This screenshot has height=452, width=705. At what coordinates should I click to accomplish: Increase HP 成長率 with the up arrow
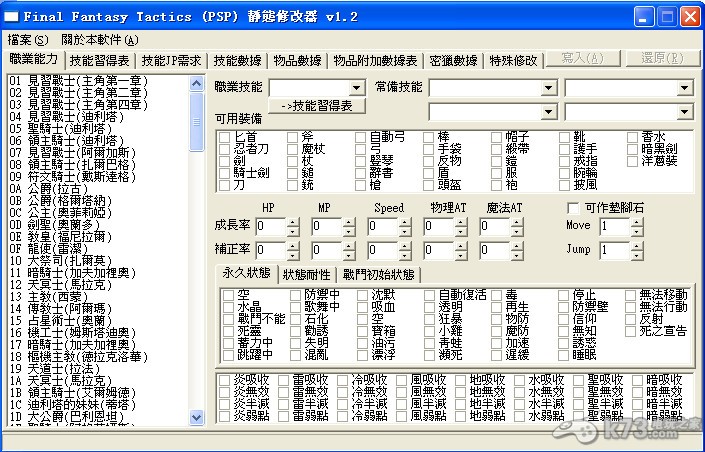click(x=293, y=222)
